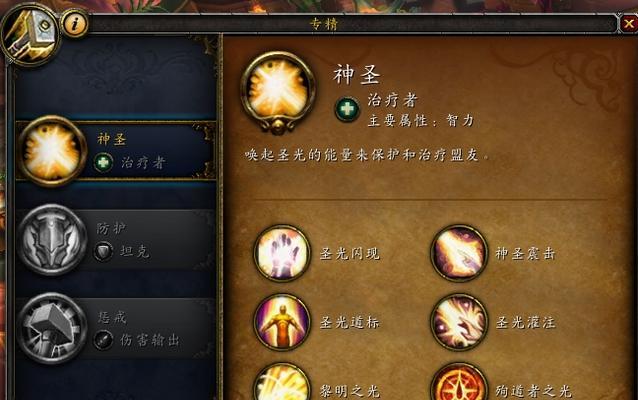
Task: Click the 圣光闪现 spell icon
Action: pos(282,253)
